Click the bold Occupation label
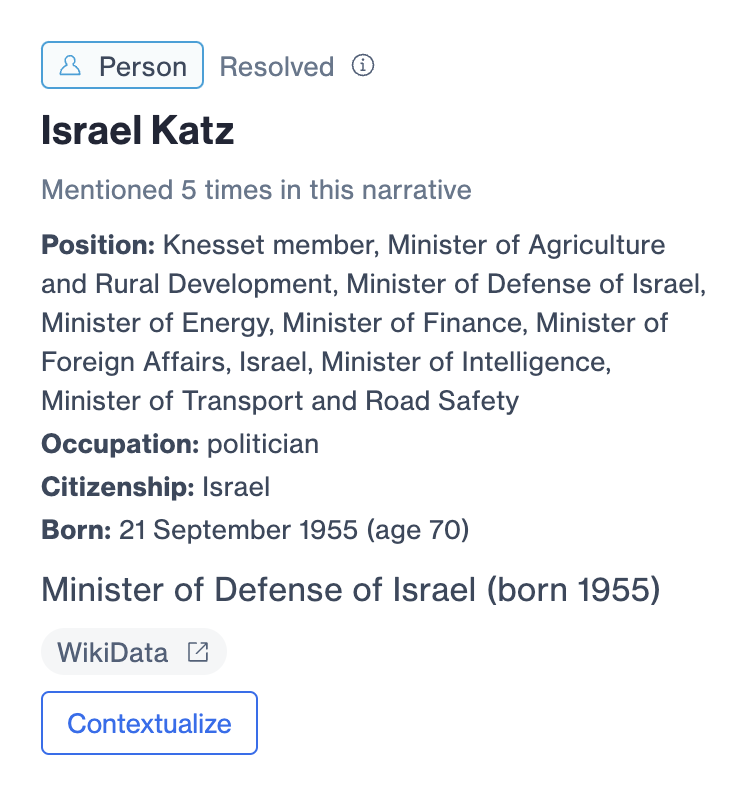This screenshot has width=750, height=797. pos(120,444)
